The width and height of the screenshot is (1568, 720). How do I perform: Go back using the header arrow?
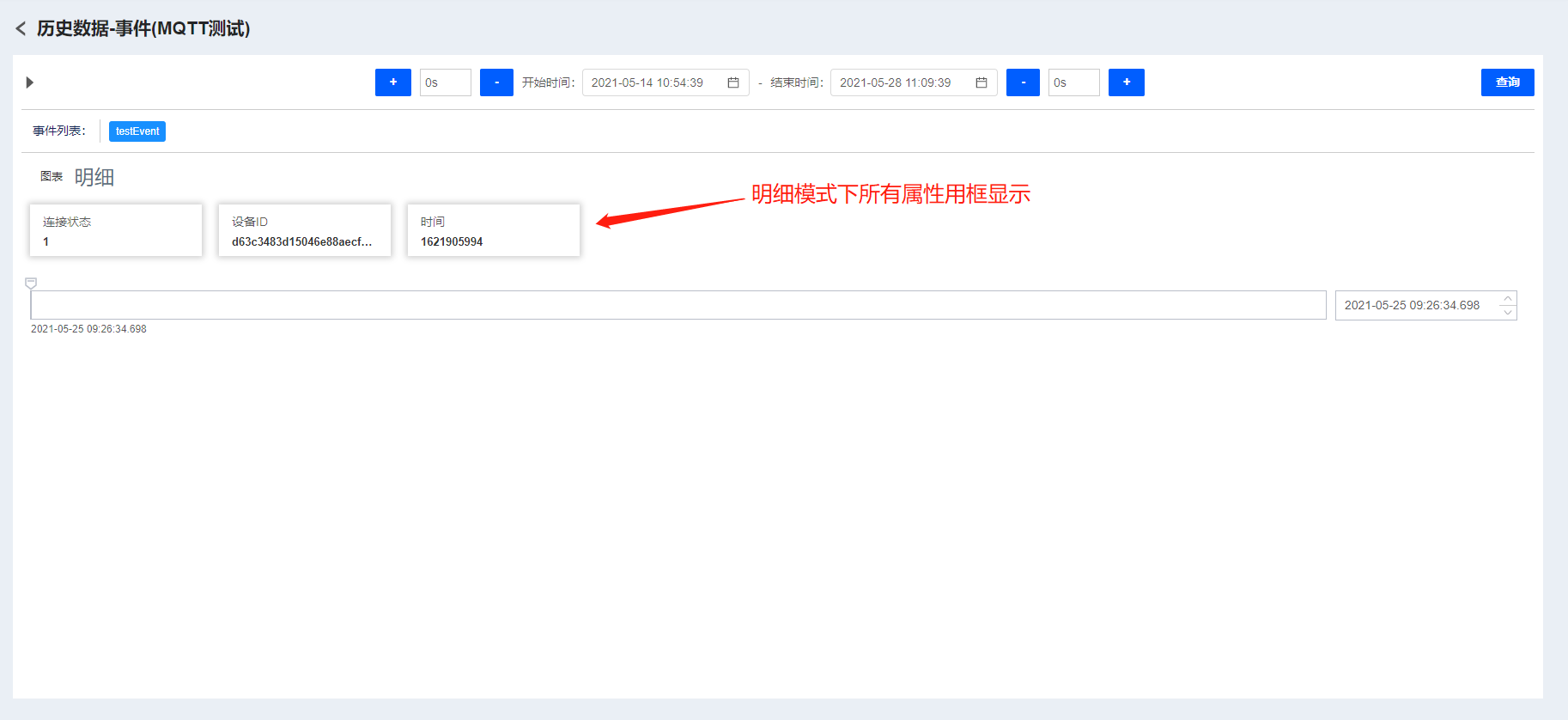coord(21,28)
